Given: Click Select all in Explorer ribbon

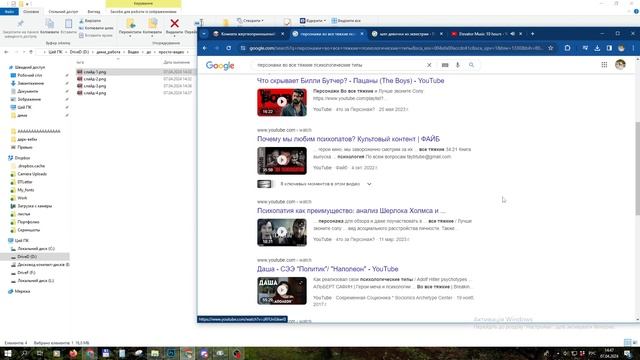Looking at the screenshot, I should point(346,20).
